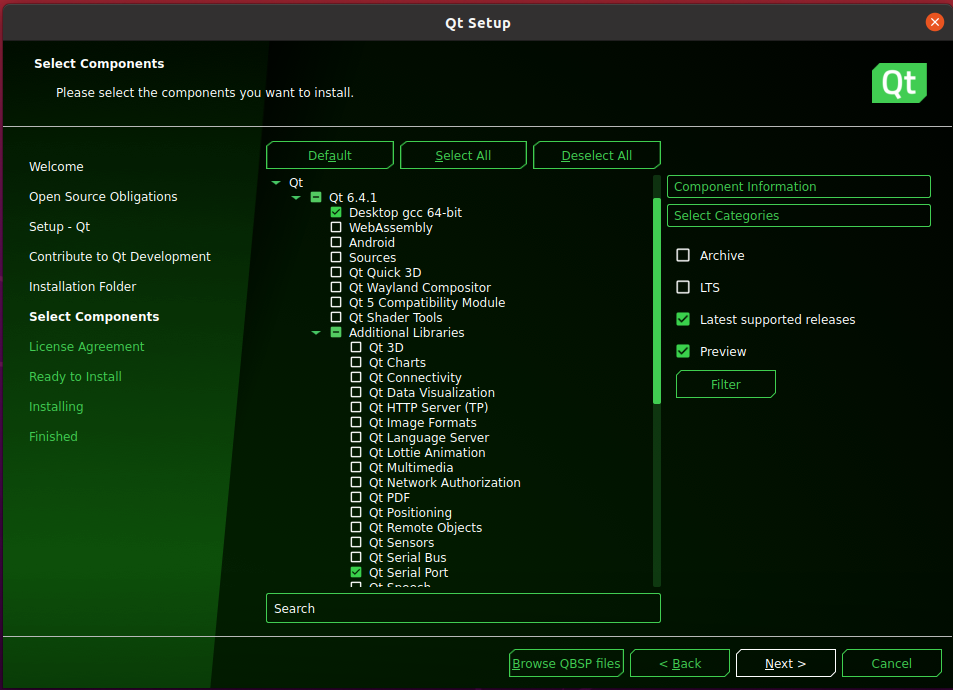This screenshot has height=690, width=953.
Task: Check Qt Image Formats
Action: point(356,422)
